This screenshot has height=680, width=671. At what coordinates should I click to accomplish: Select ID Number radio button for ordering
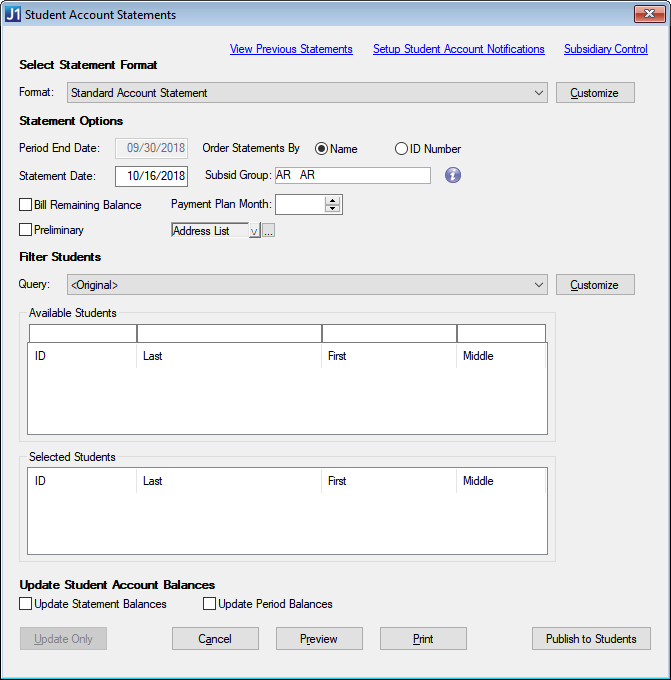pos(402,149)
